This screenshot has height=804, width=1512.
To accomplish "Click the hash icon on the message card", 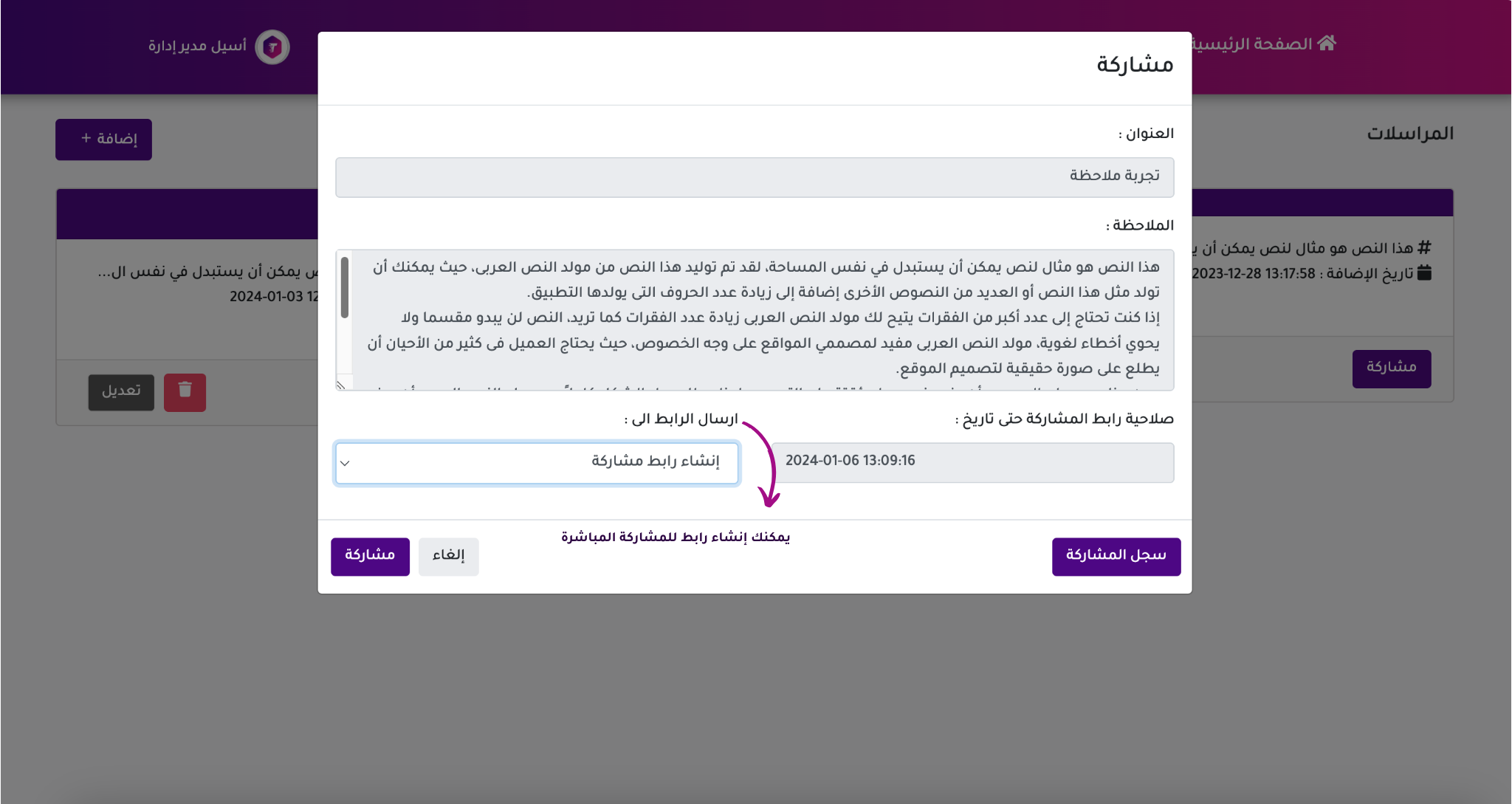I will (x=1425, y=247).
